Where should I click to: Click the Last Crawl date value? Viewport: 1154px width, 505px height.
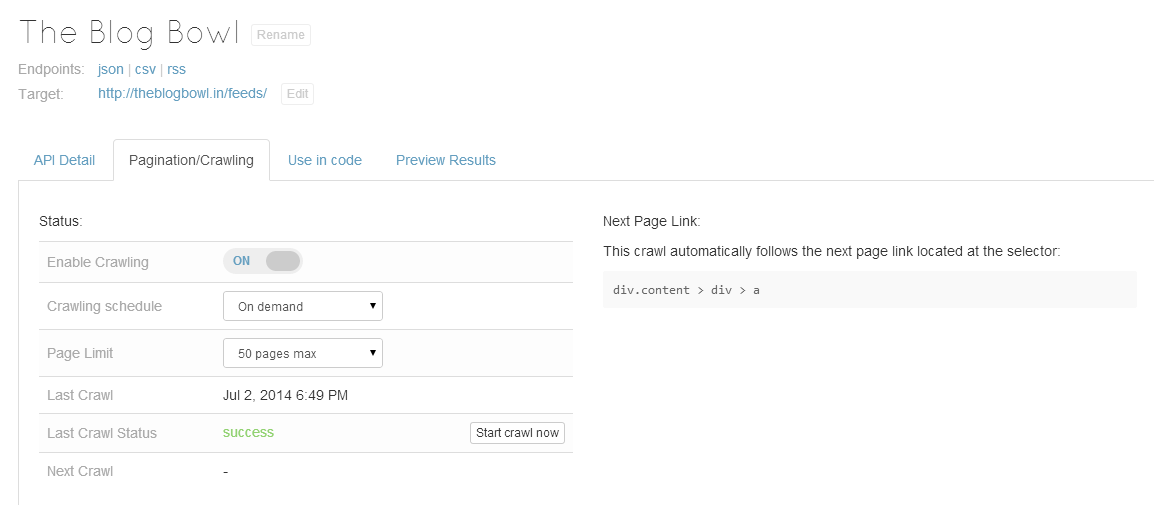(x=285, y=395)
